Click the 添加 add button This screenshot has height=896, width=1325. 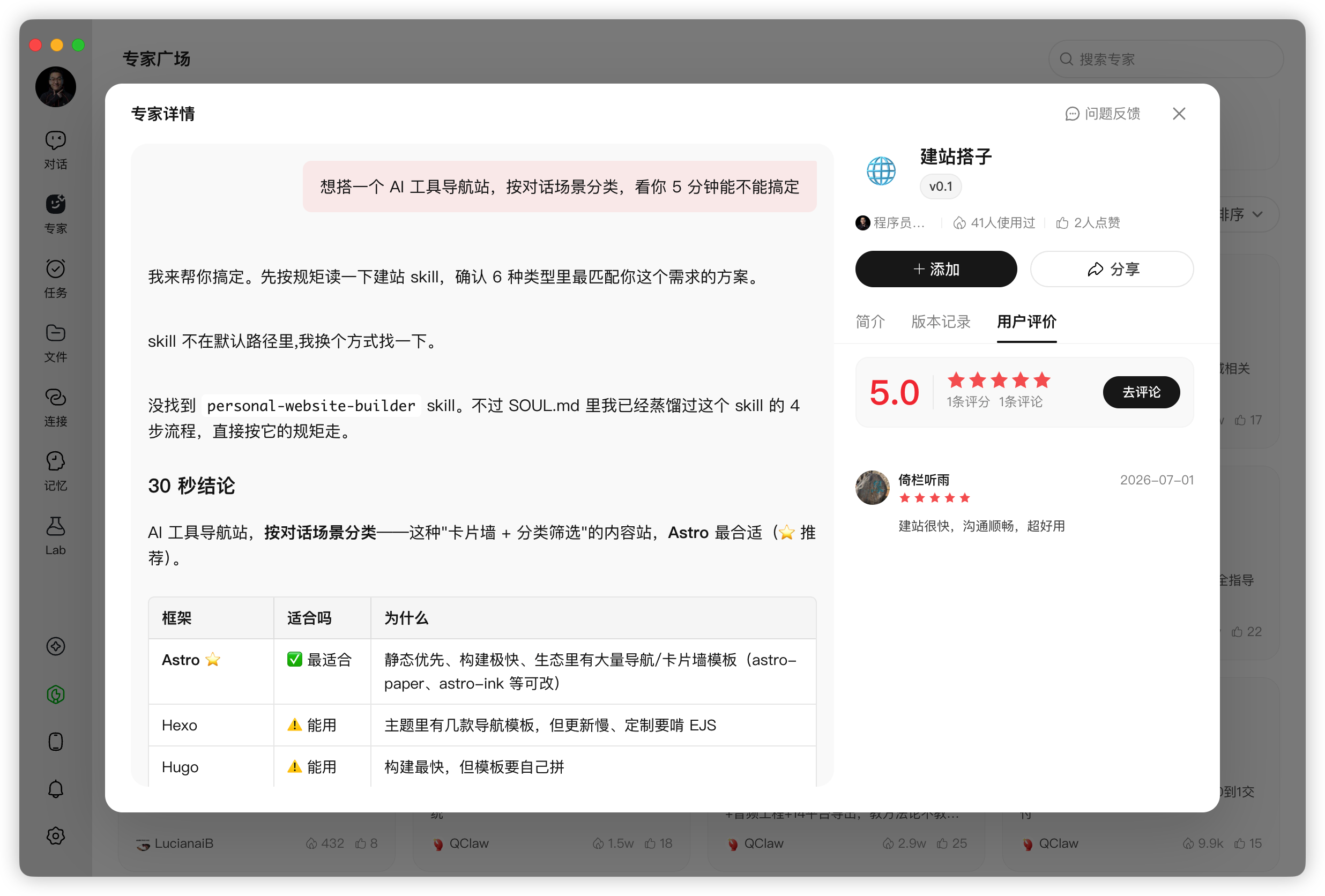[936, 269]
